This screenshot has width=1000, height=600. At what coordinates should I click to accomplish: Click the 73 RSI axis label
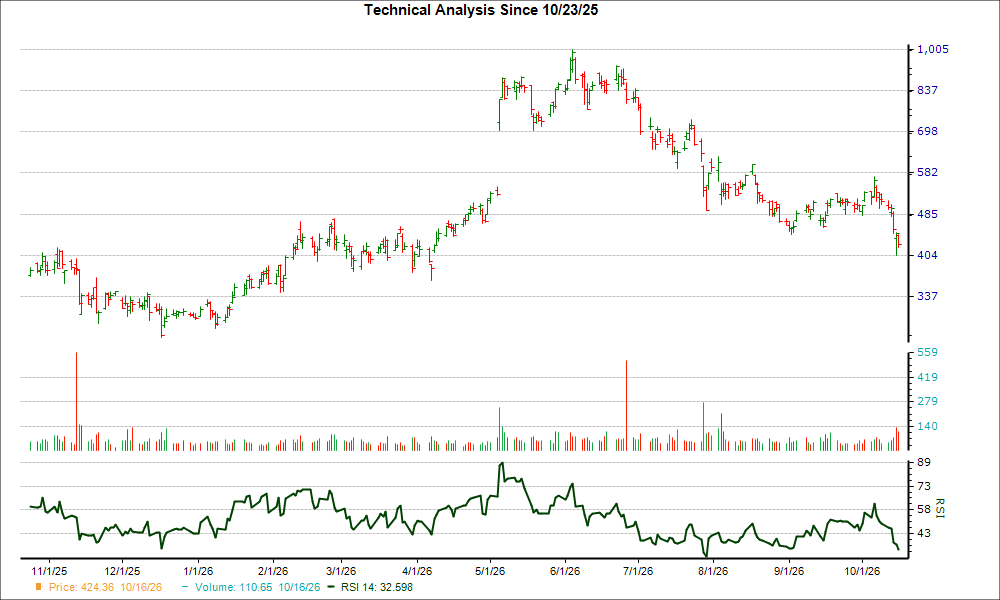coord(924,487)
